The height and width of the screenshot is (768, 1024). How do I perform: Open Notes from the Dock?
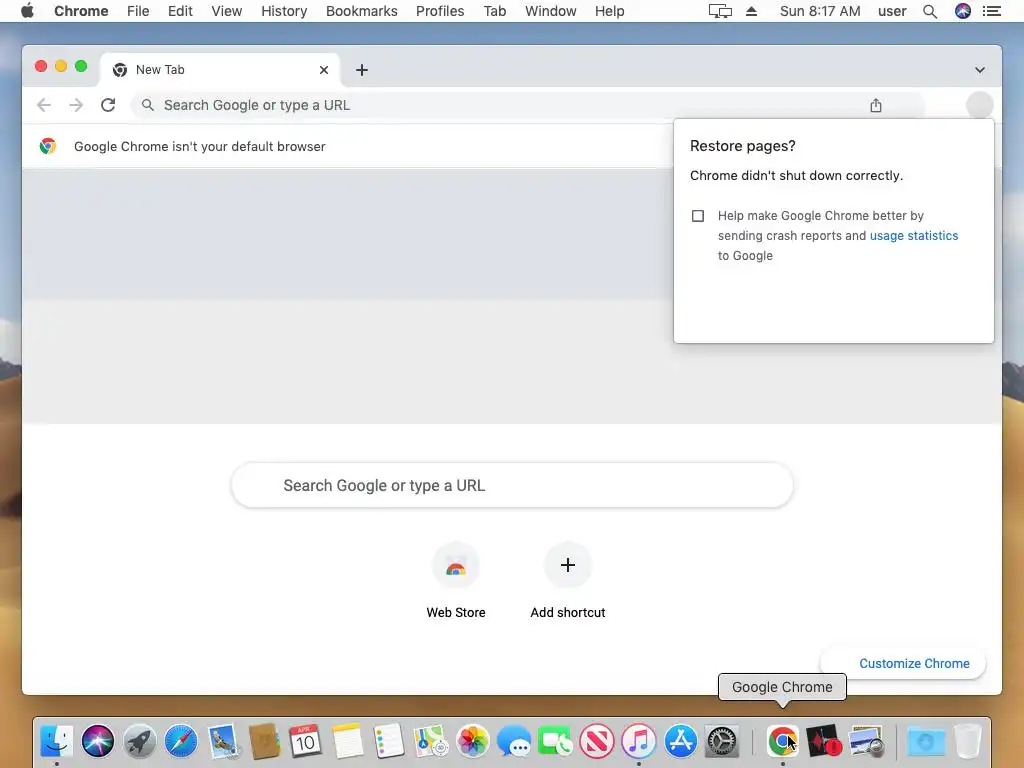347,741
